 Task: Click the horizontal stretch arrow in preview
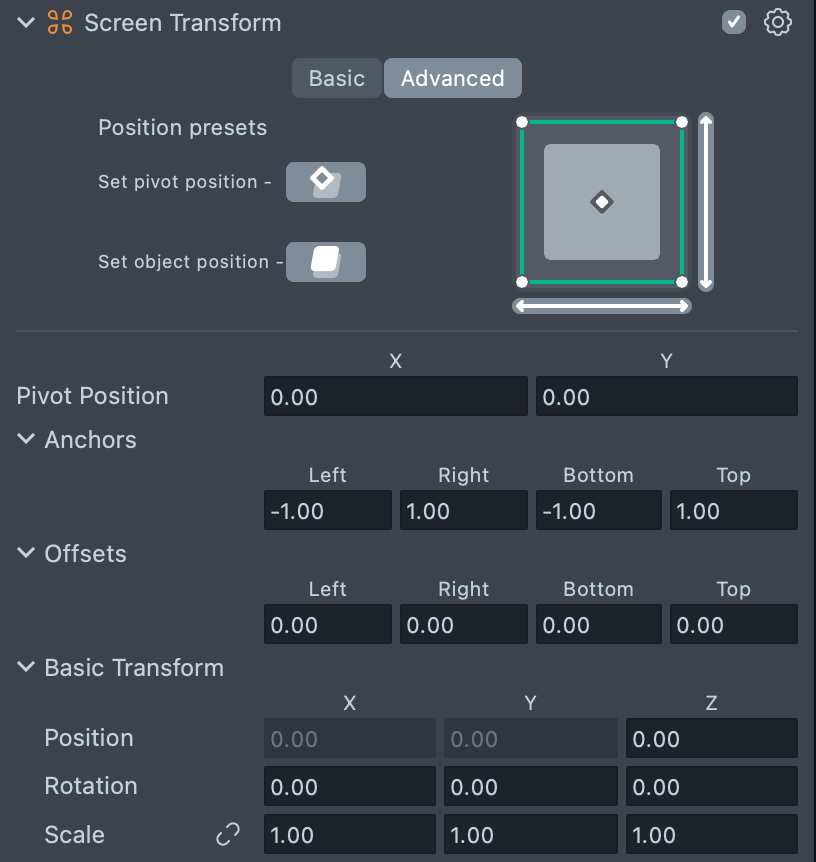(601, 305)
